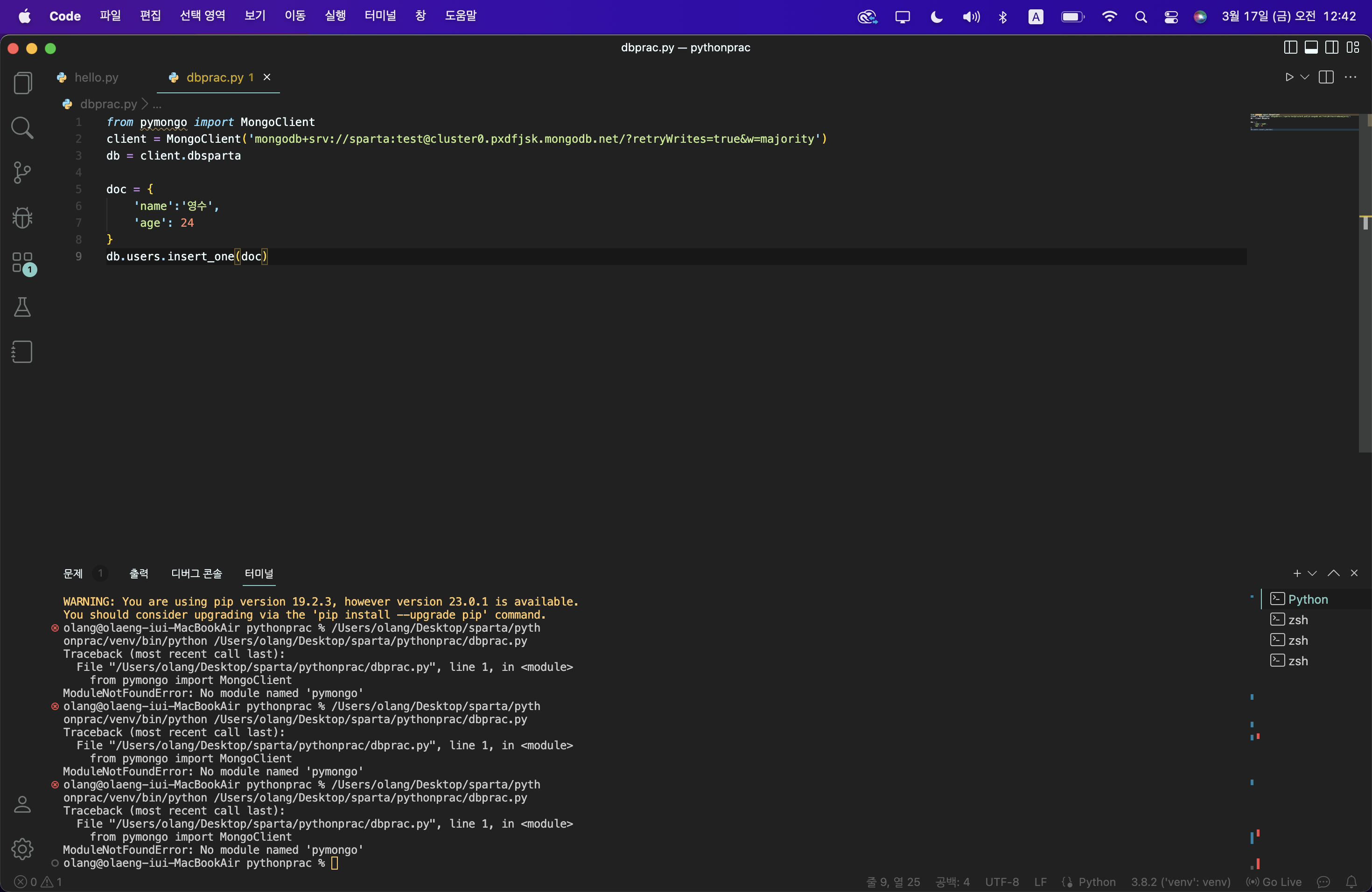Image resolution: width=1372 pixels, height=892 pixels.
Task: Open the 도움말 menu
Action: click(461, 16)
